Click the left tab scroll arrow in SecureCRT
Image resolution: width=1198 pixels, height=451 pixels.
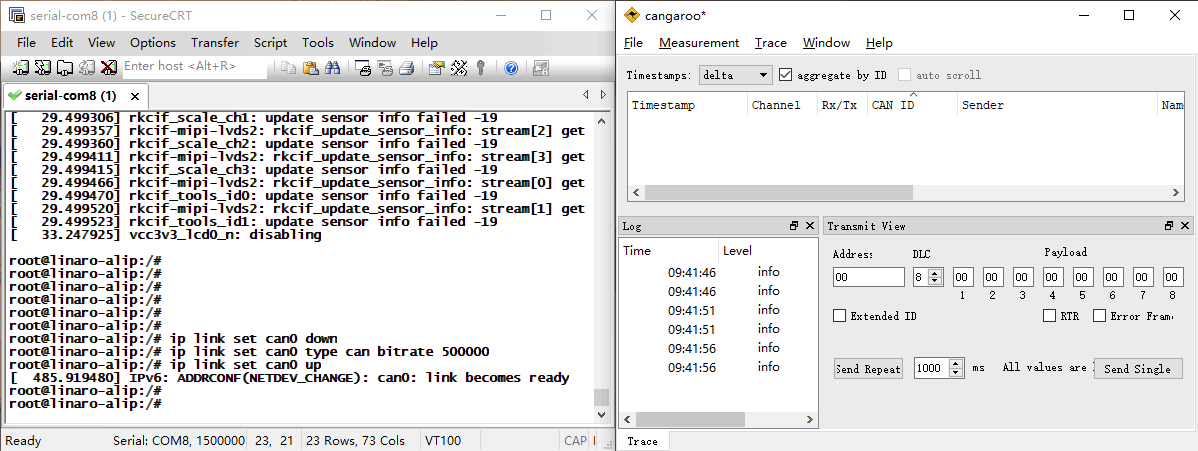585,95
